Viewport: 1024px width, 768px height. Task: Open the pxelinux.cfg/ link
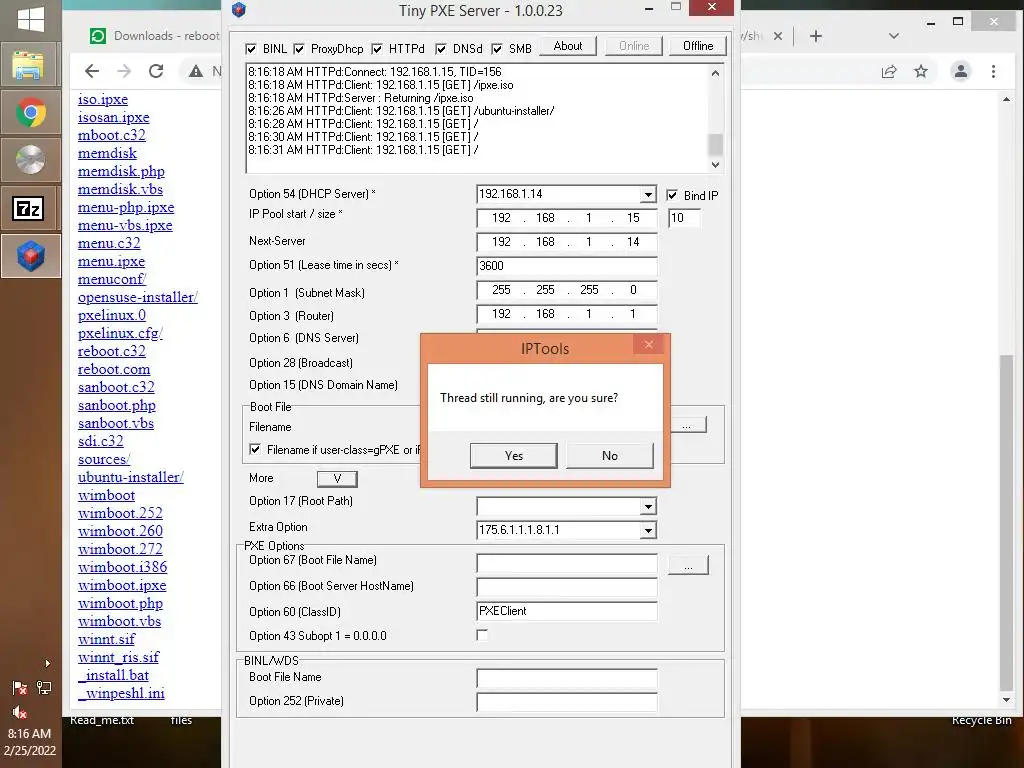pyautogui.click(x=120, y=334)
